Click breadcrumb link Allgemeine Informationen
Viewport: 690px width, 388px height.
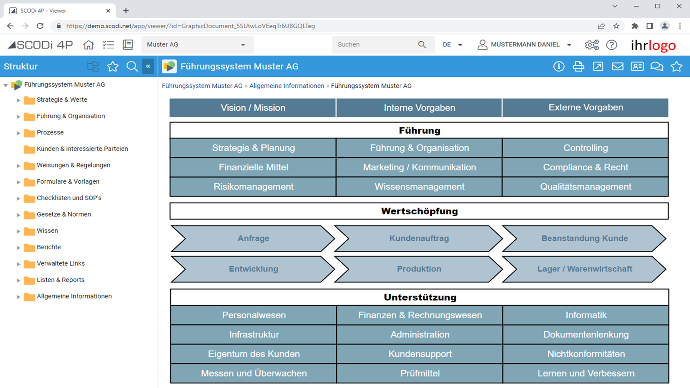click(286, 86)
